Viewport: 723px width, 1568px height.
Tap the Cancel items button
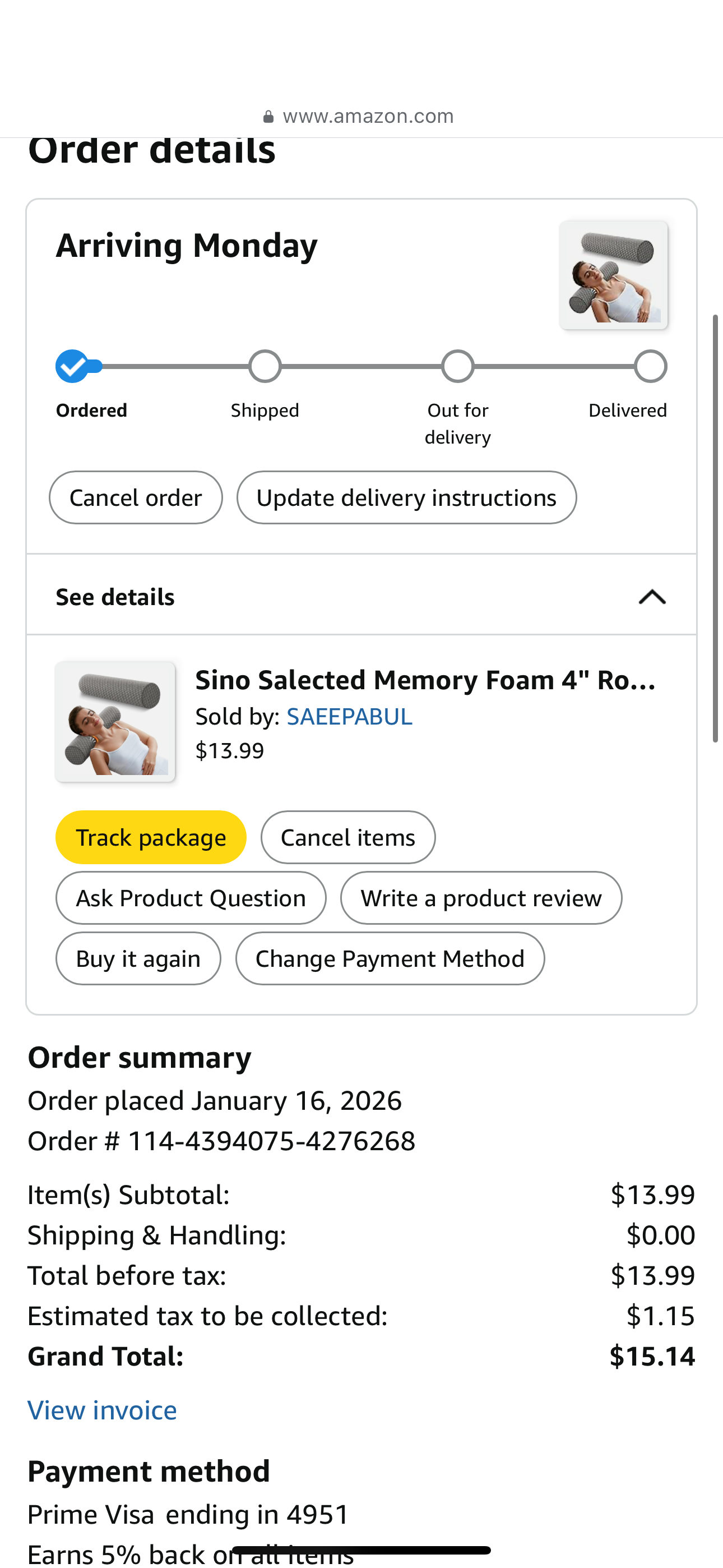(x=347, y=838)
